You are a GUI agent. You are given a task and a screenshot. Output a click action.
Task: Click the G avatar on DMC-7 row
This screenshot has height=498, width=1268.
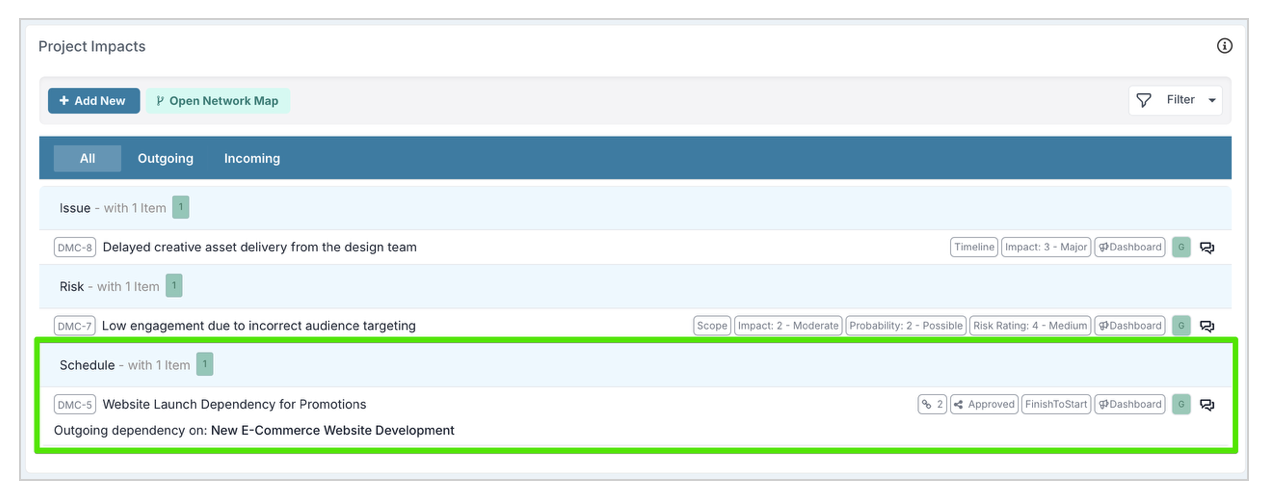[1181, 325]
